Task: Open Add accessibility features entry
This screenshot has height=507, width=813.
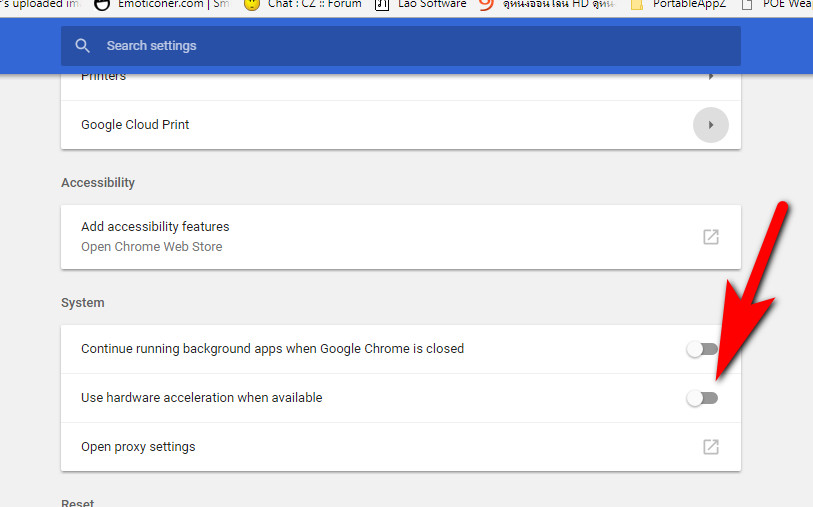Action: coord(400,237)
